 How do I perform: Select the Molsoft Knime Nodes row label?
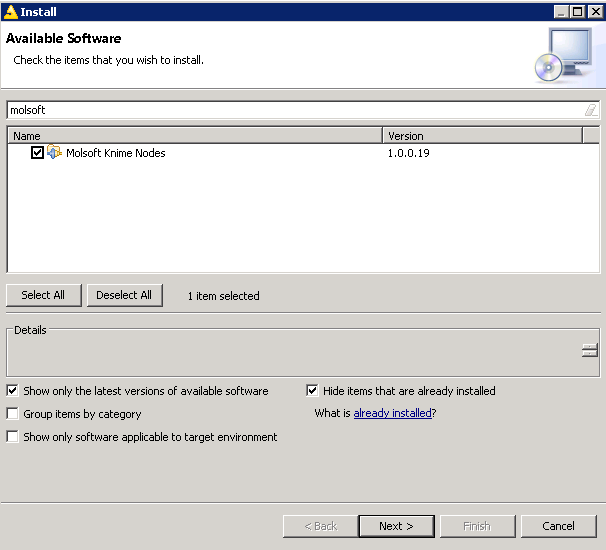click(115, 153)
